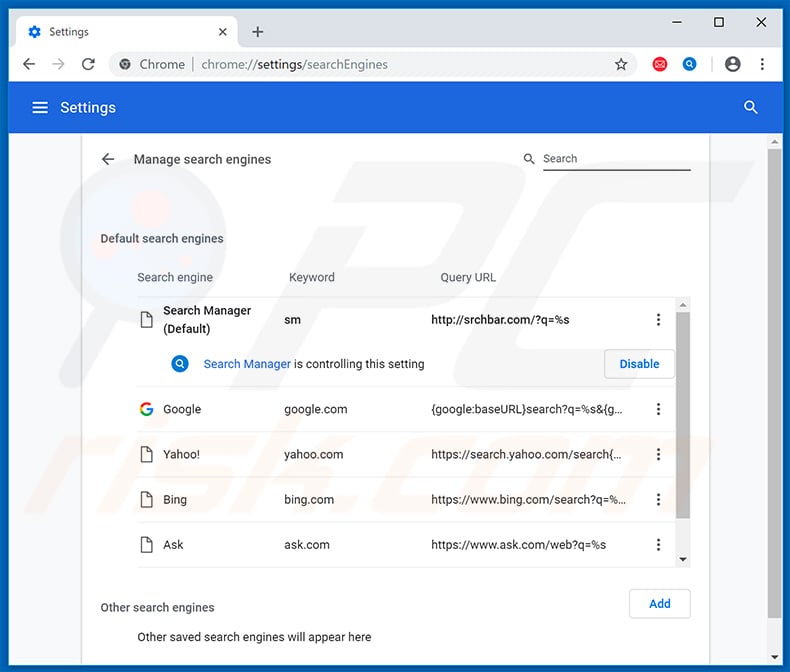The height and width of the screenshot is (672, 790).
Task: Open a new tab with the plus button
Action: click(258, 32)
